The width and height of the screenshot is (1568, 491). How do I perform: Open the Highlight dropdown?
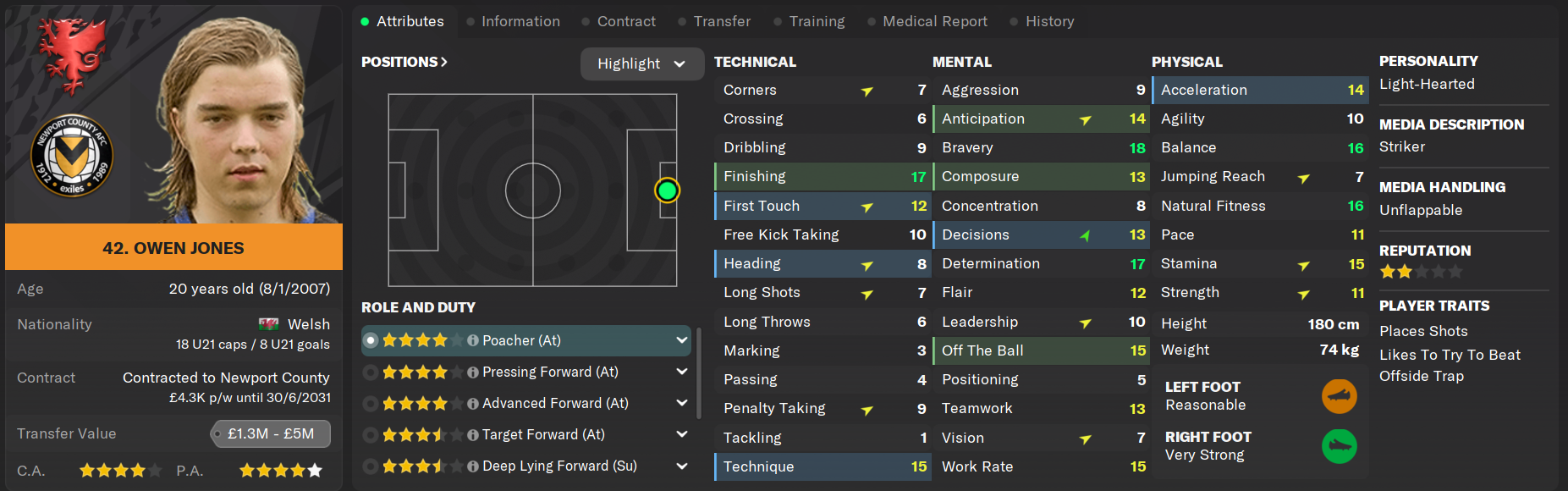point(641,63)
